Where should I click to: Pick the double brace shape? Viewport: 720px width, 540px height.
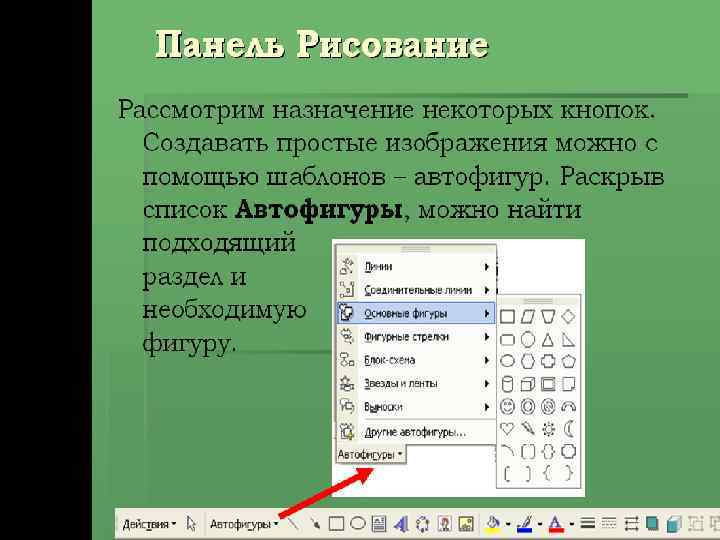548,451
